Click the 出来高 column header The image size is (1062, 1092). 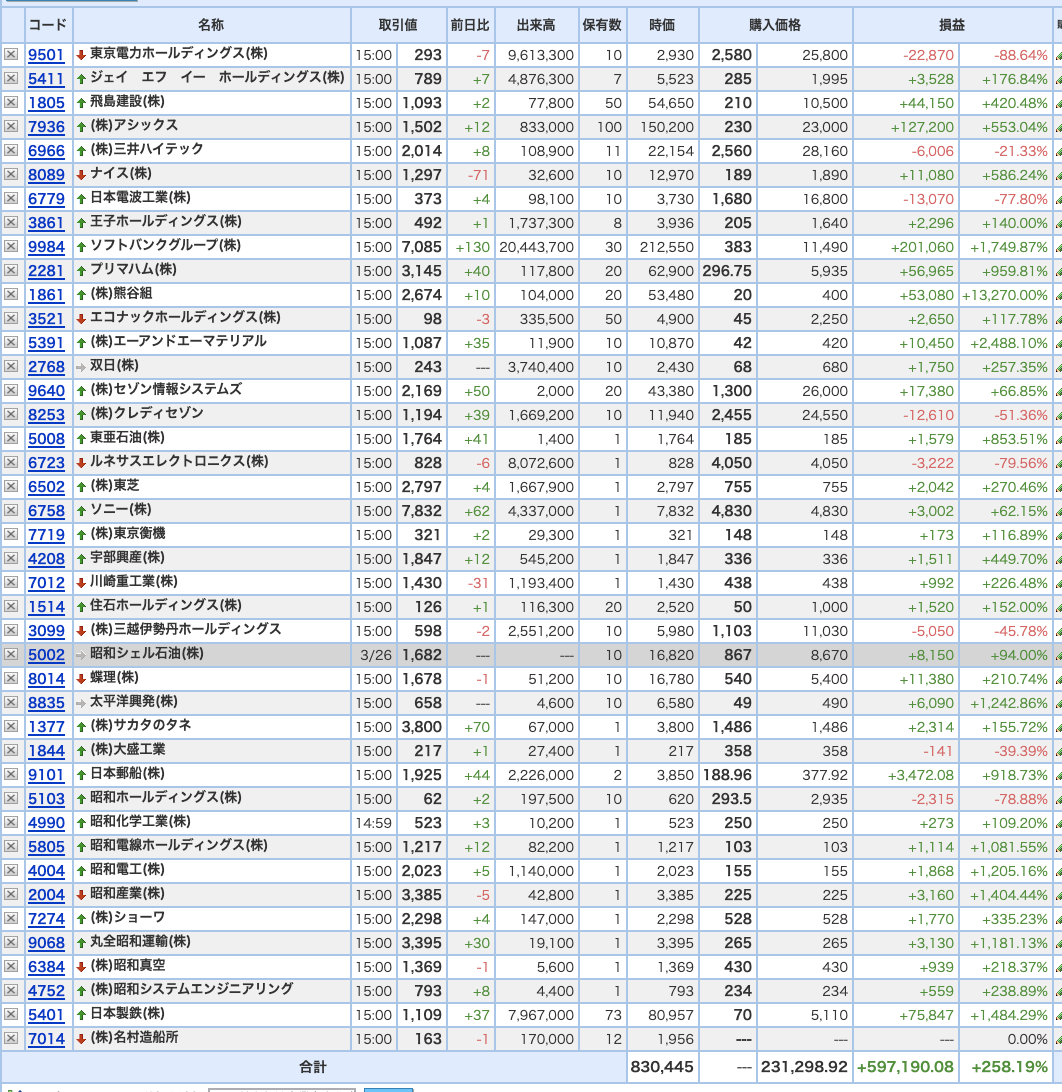click(x=536, y=25)
